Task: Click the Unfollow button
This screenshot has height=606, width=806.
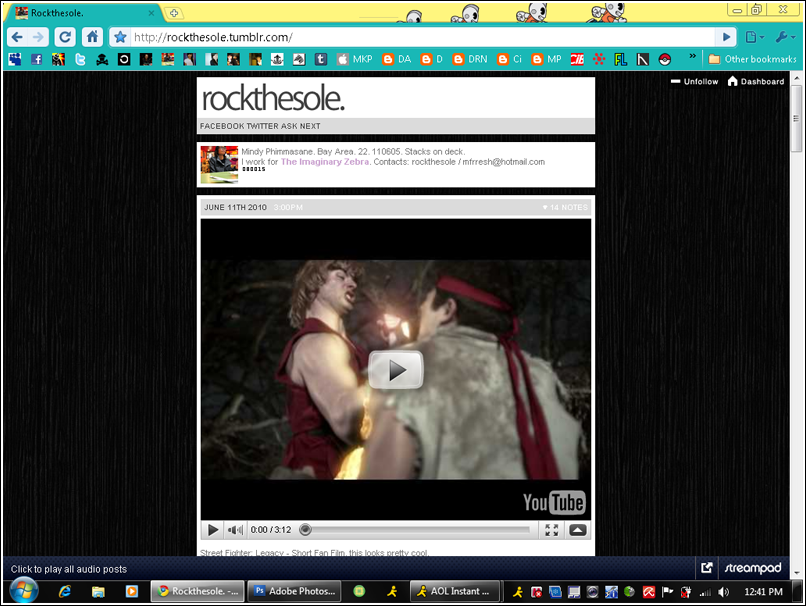Action: (x=695, y=82)
